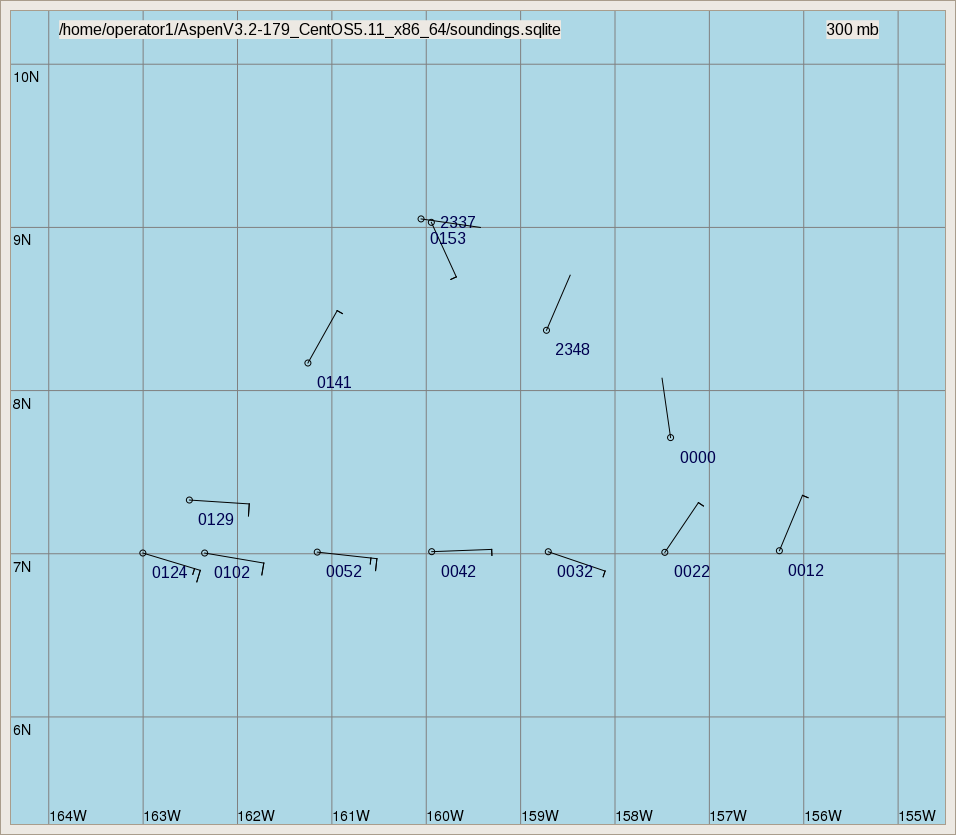Click the 0141 time label text
Viewport: 956px width, 835px height.
(x=334, y=383)
